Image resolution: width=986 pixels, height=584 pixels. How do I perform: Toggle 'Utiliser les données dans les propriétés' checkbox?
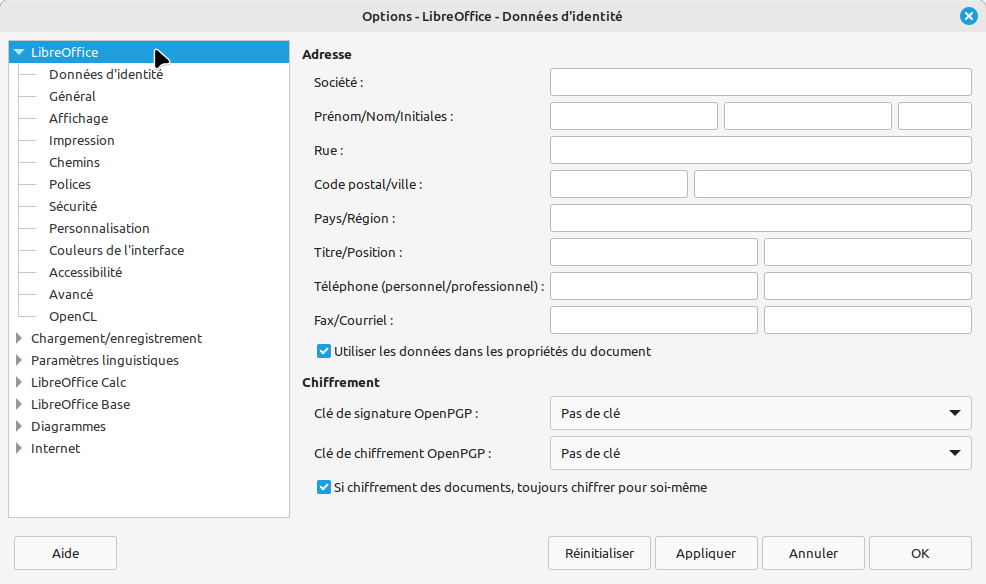[324, 351]
